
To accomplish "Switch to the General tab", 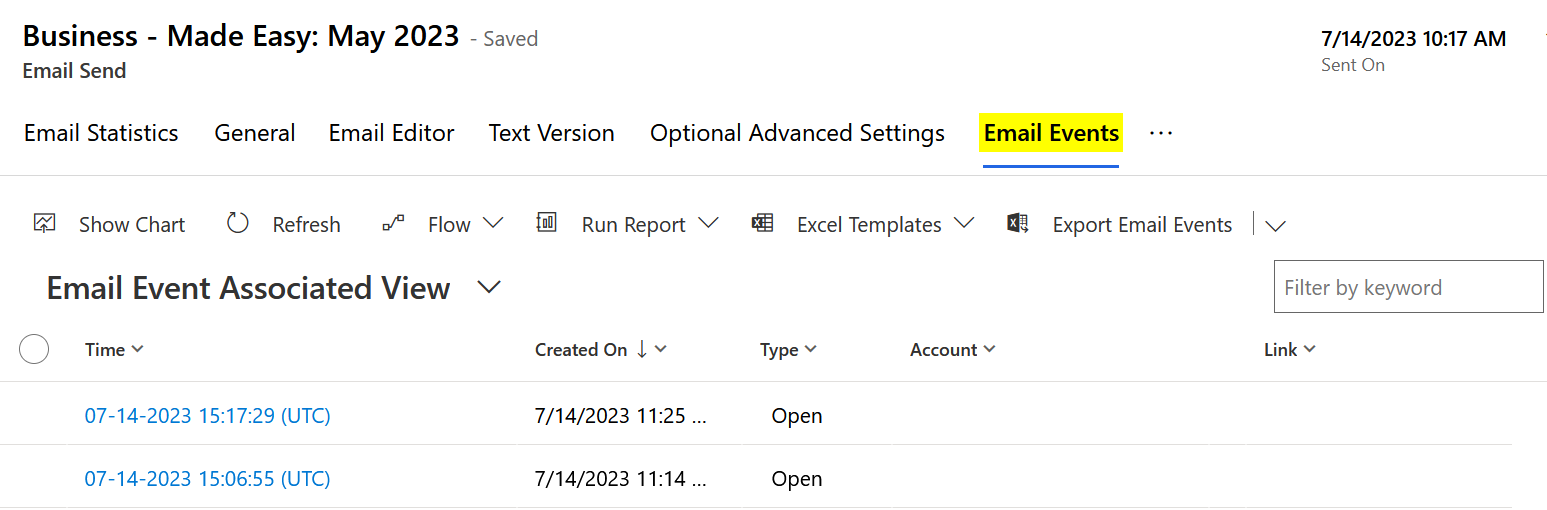I will [x=255, y=133].
